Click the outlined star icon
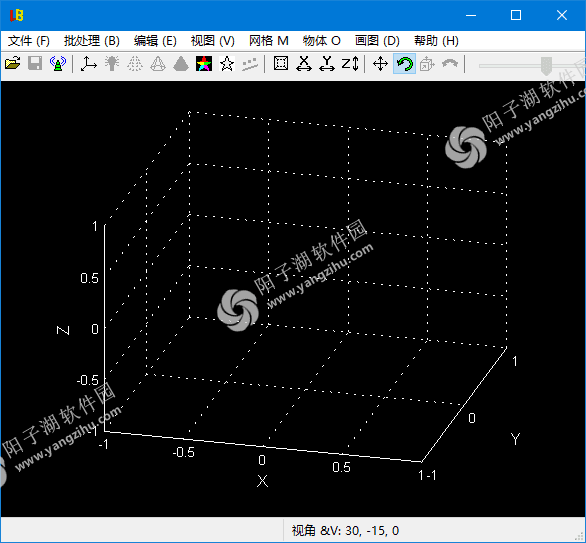This screenshot has height=543, width=586. coord(227,64)
